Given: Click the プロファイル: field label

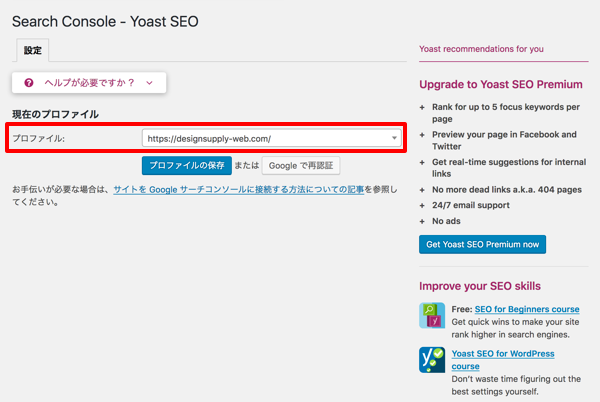Looking at the screenshot, I should click(38, 138).
